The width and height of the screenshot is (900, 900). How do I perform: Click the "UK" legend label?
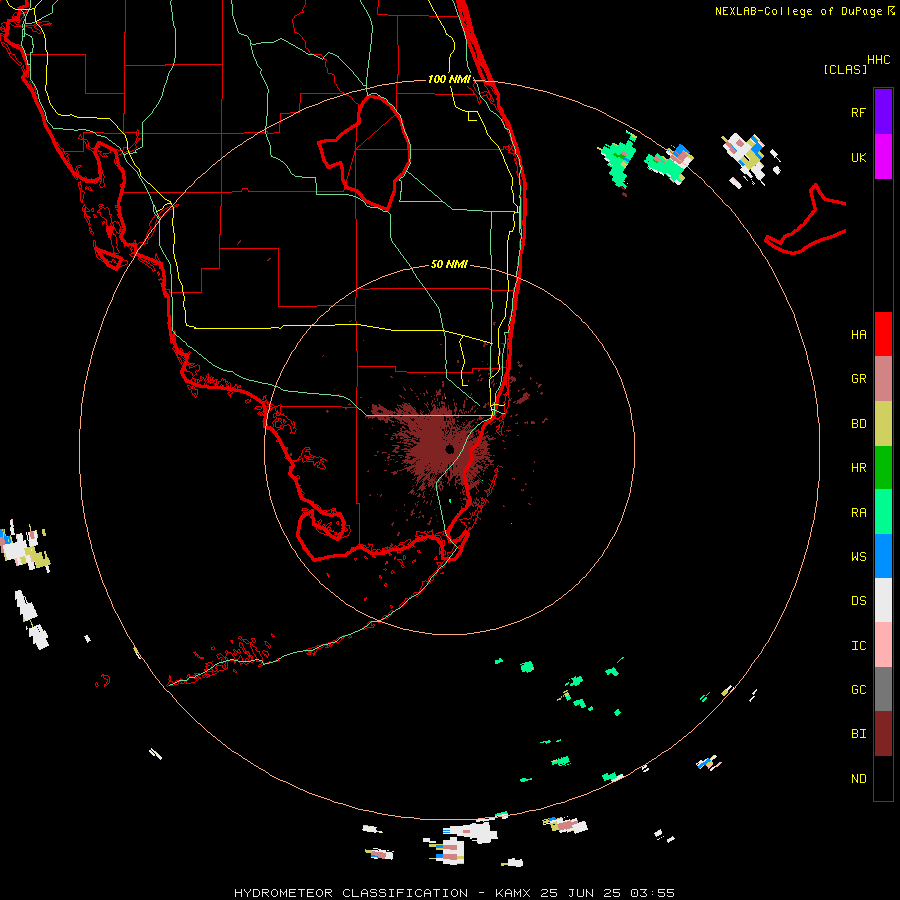(858, 157)
